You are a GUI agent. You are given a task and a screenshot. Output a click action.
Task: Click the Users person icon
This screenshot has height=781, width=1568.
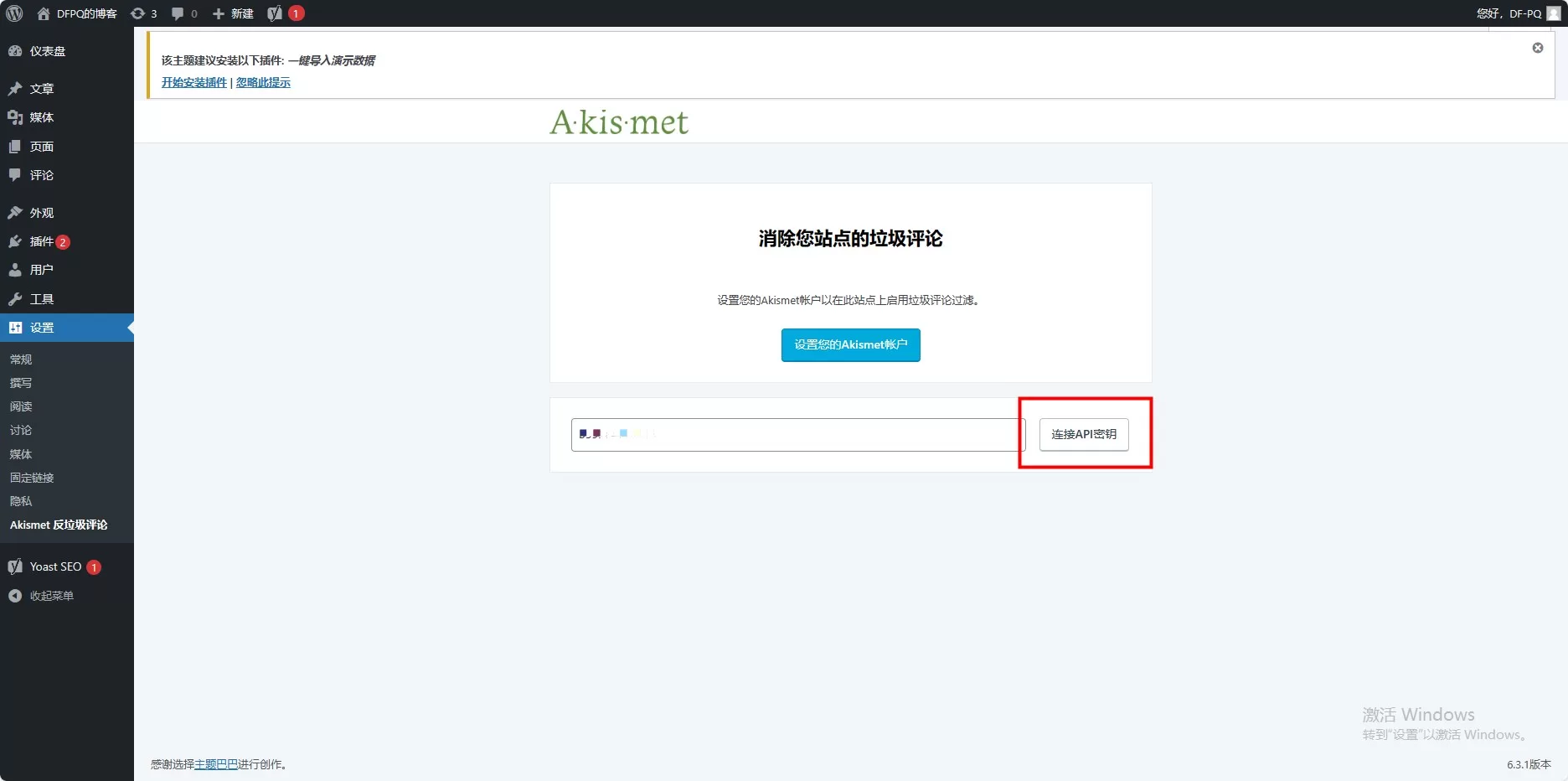coord(15,270)
